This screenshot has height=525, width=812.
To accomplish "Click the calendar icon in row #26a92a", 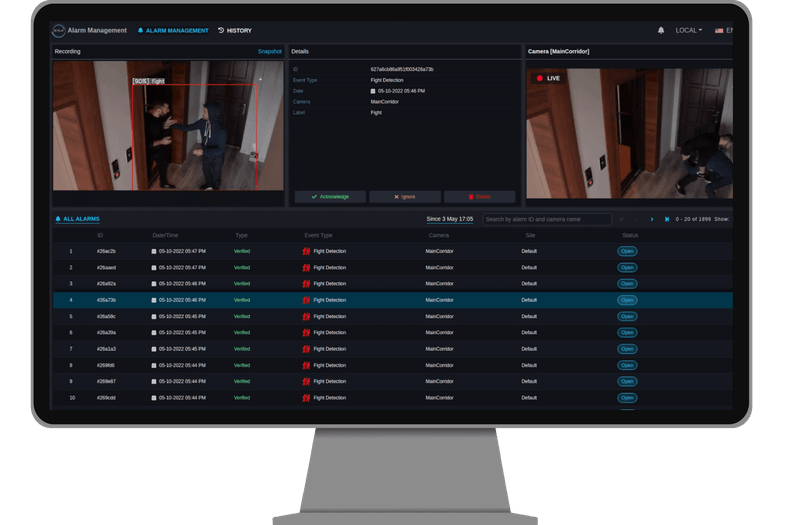I will [154, 284].
